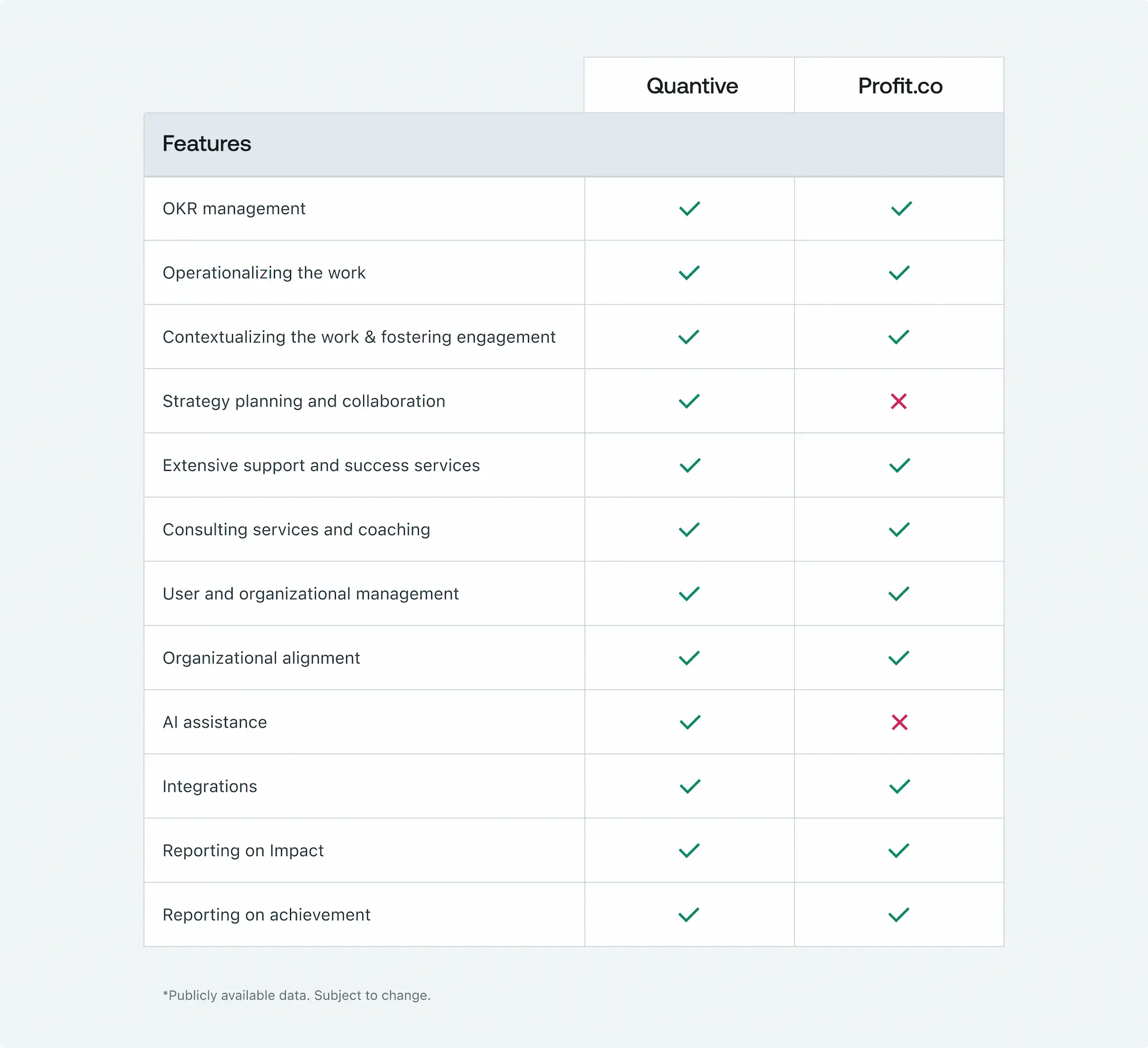Screen dimensions: 1148x1048
Task: Click Profit.co's red X for AI assistance
Action: click(x=899, y=722)
